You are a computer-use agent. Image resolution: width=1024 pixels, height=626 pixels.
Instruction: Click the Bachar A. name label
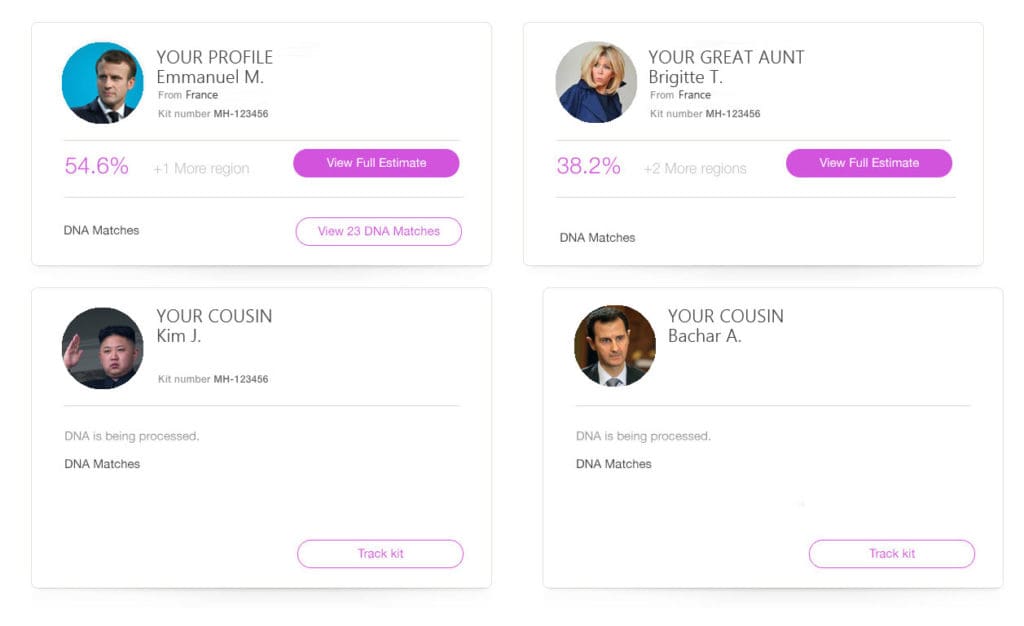(704, 336)
